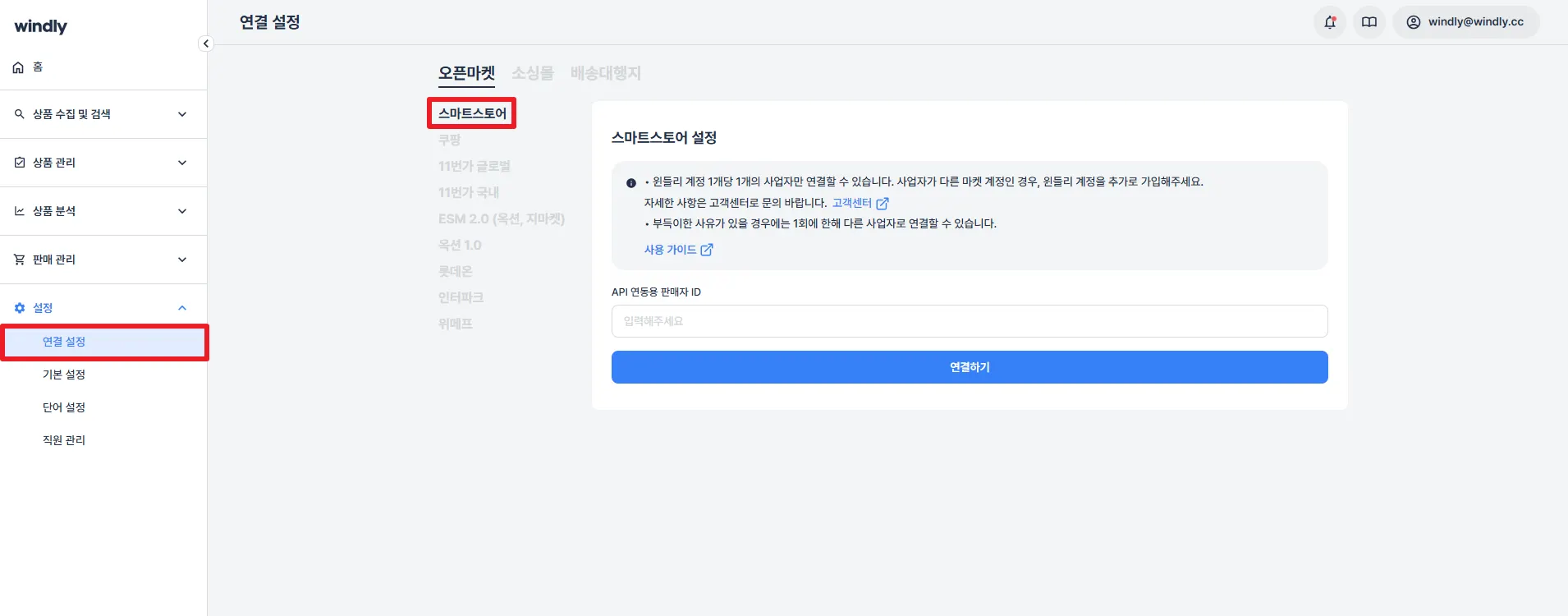Open 사용 가이드 link
The height and width of the screenshot is (616, 1568).
(x=678, y=250)
